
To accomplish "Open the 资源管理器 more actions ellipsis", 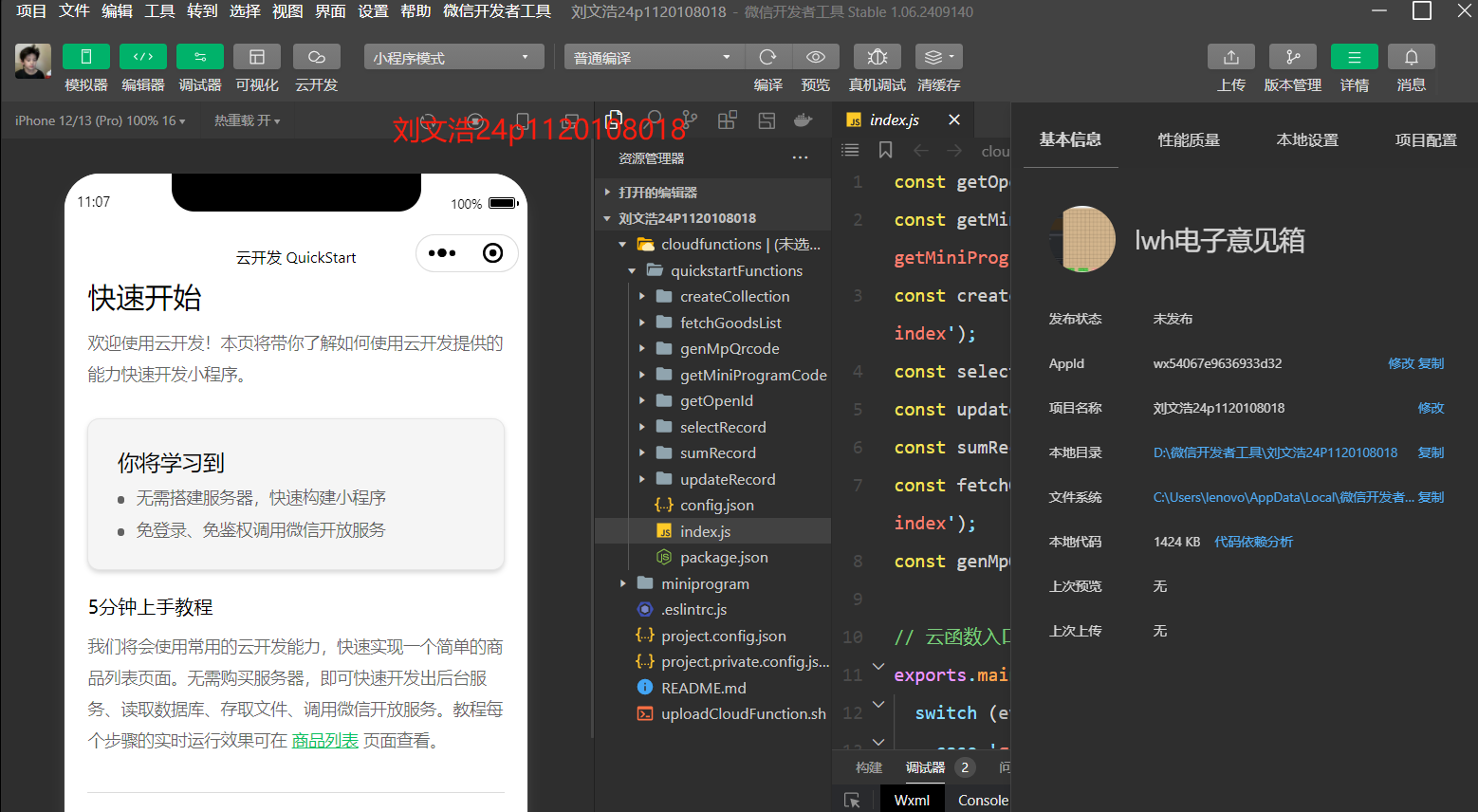I will tap(801, 157).
